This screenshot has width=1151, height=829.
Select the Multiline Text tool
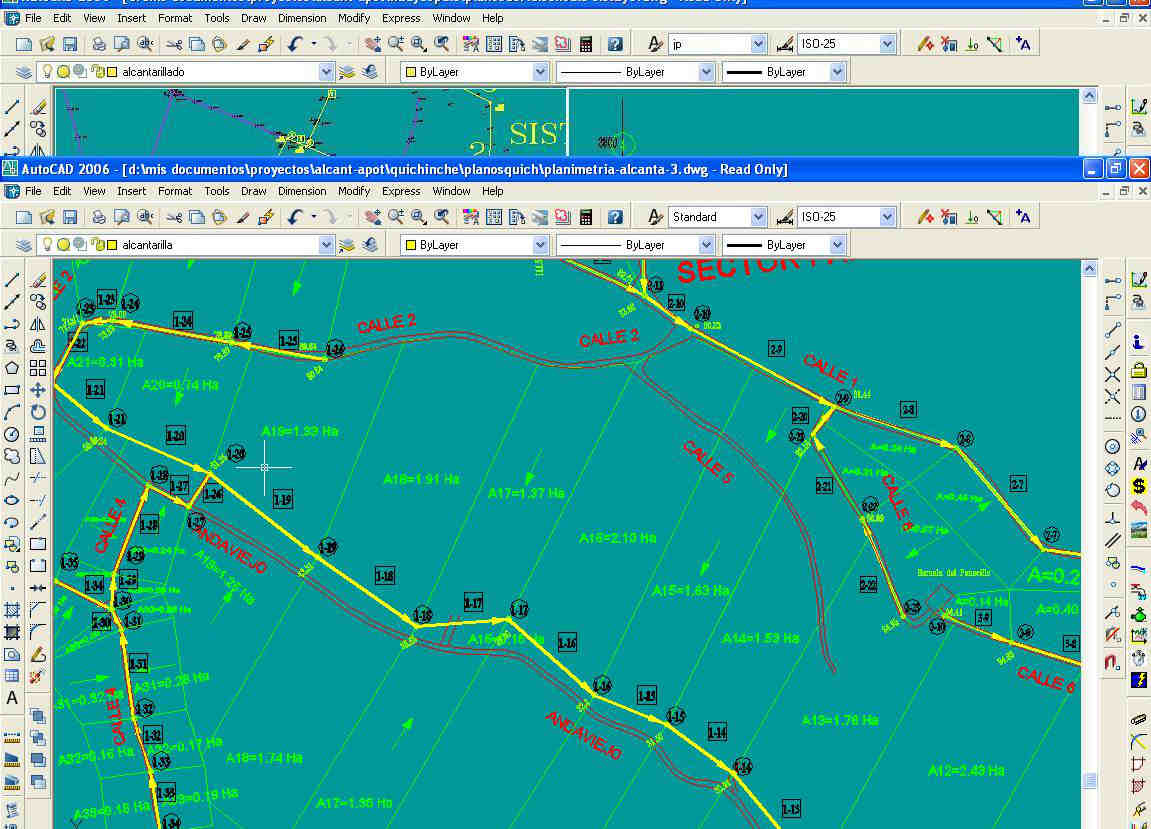tap(13, 698)
